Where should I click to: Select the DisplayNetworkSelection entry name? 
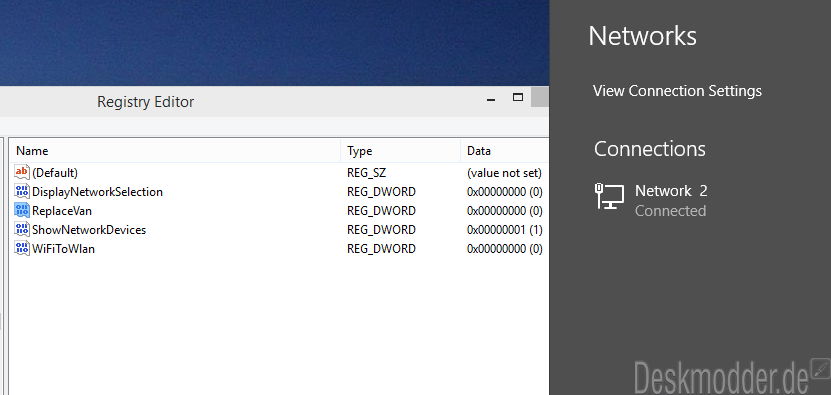click(98, 192)
